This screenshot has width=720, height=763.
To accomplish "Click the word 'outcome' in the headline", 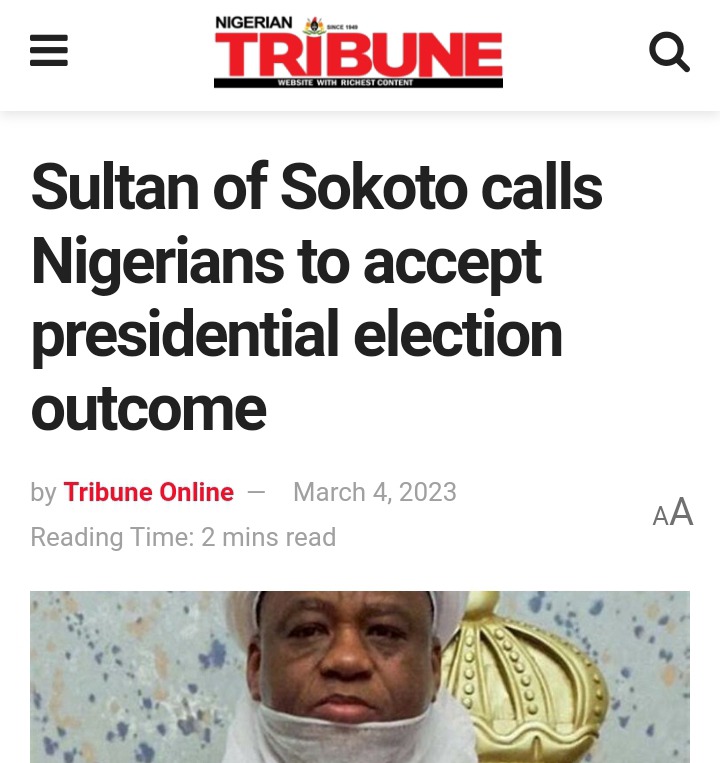I will pyautogui.click(x=148, y=409).
